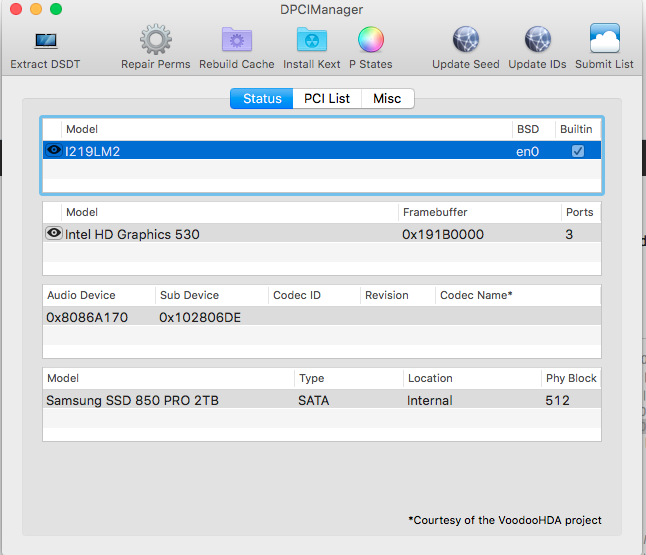The height and width of the screenshot is (555, 646).
Task: Toggle the Builtin checkbox for I219LM2
Action: click(x=577, y=151)
